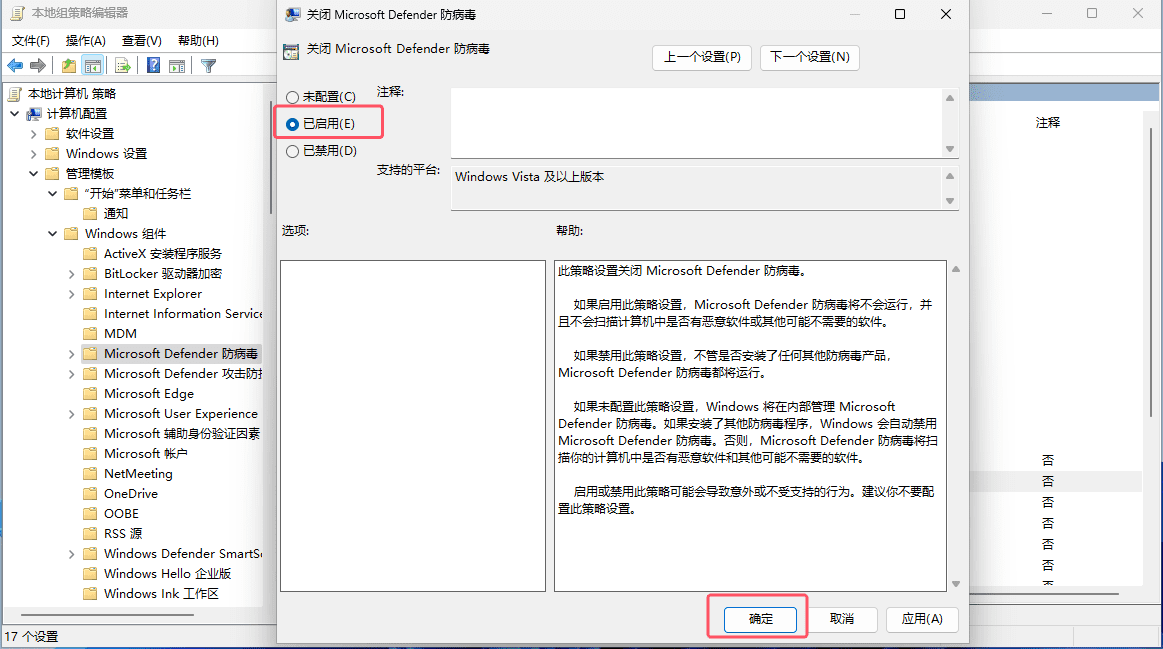Select the 未配置(C) radio button

(x=292, y=97)
